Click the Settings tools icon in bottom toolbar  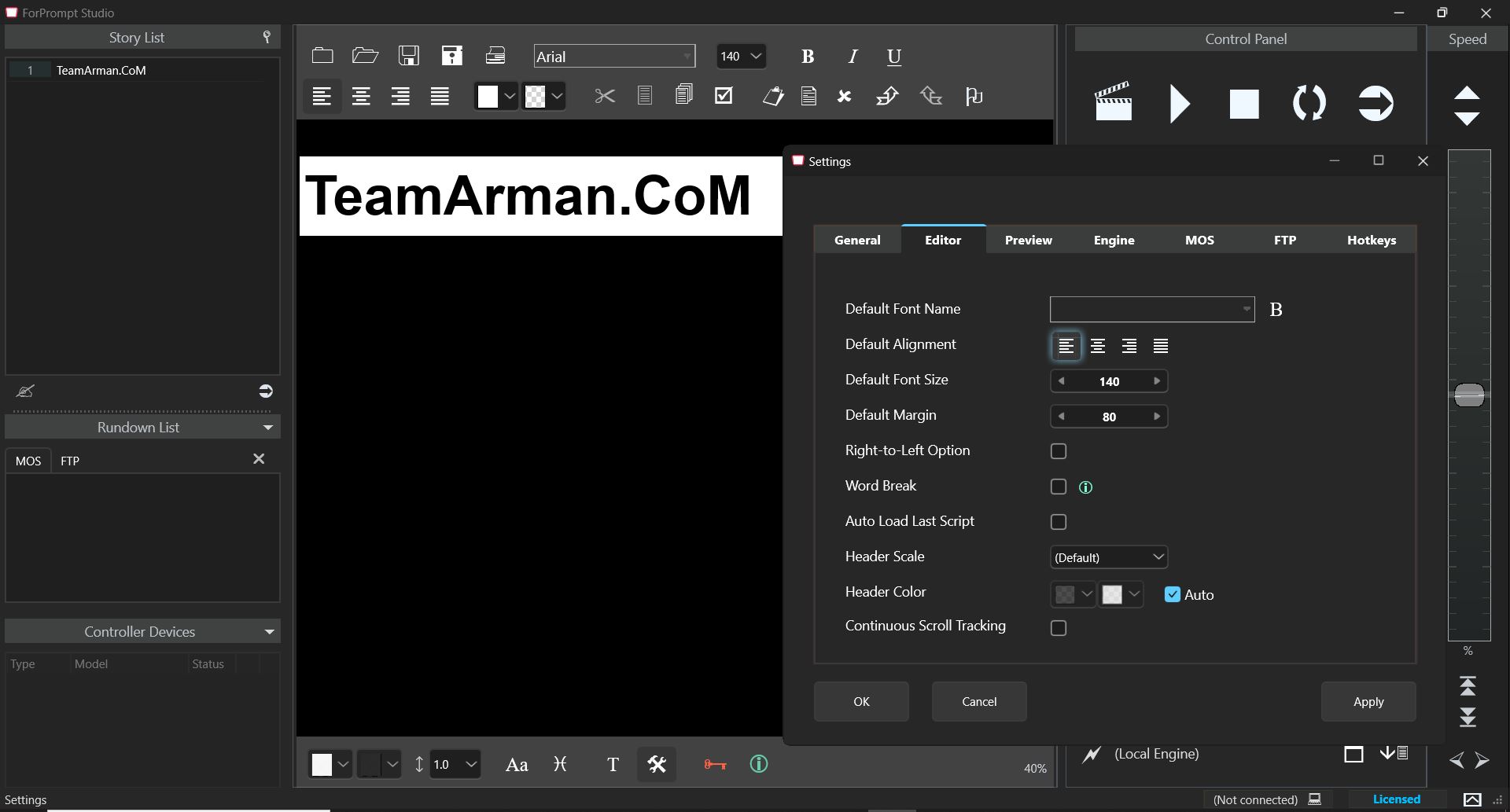(x=657, y=764)
